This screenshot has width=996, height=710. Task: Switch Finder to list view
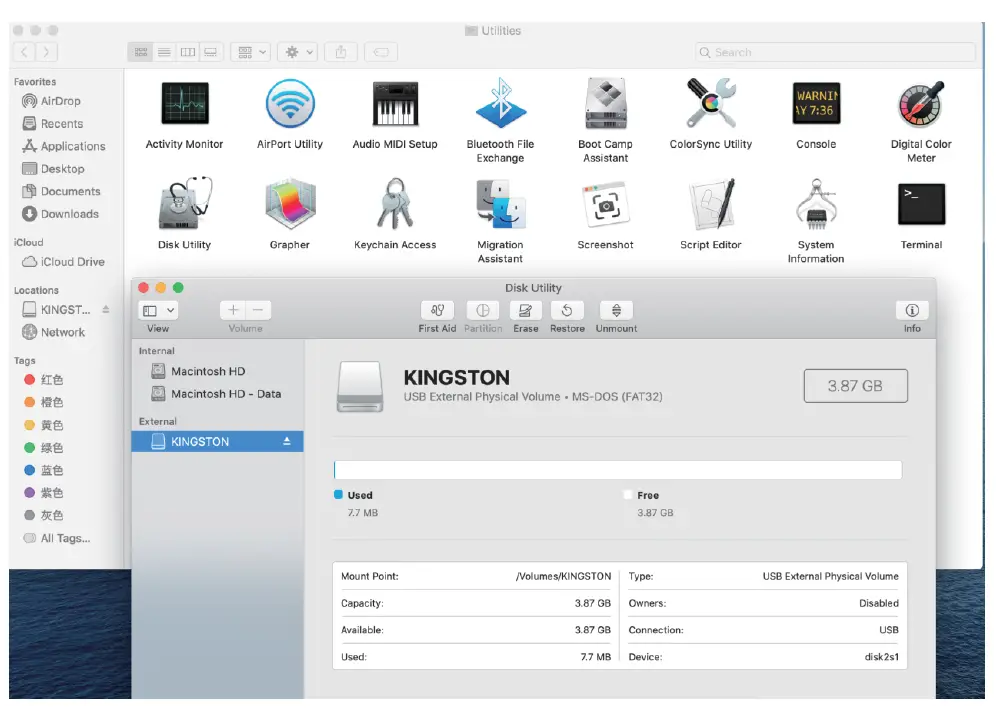(164, 52)
